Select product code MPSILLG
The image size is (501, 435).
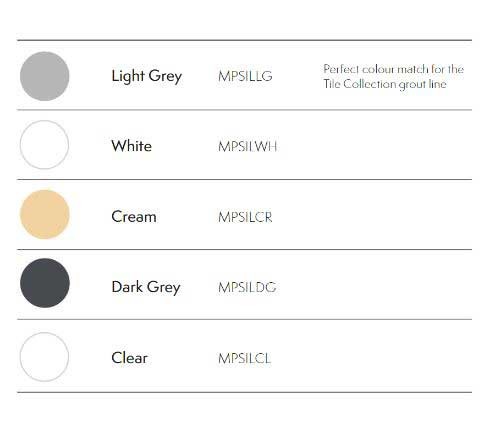coord(245,76)
